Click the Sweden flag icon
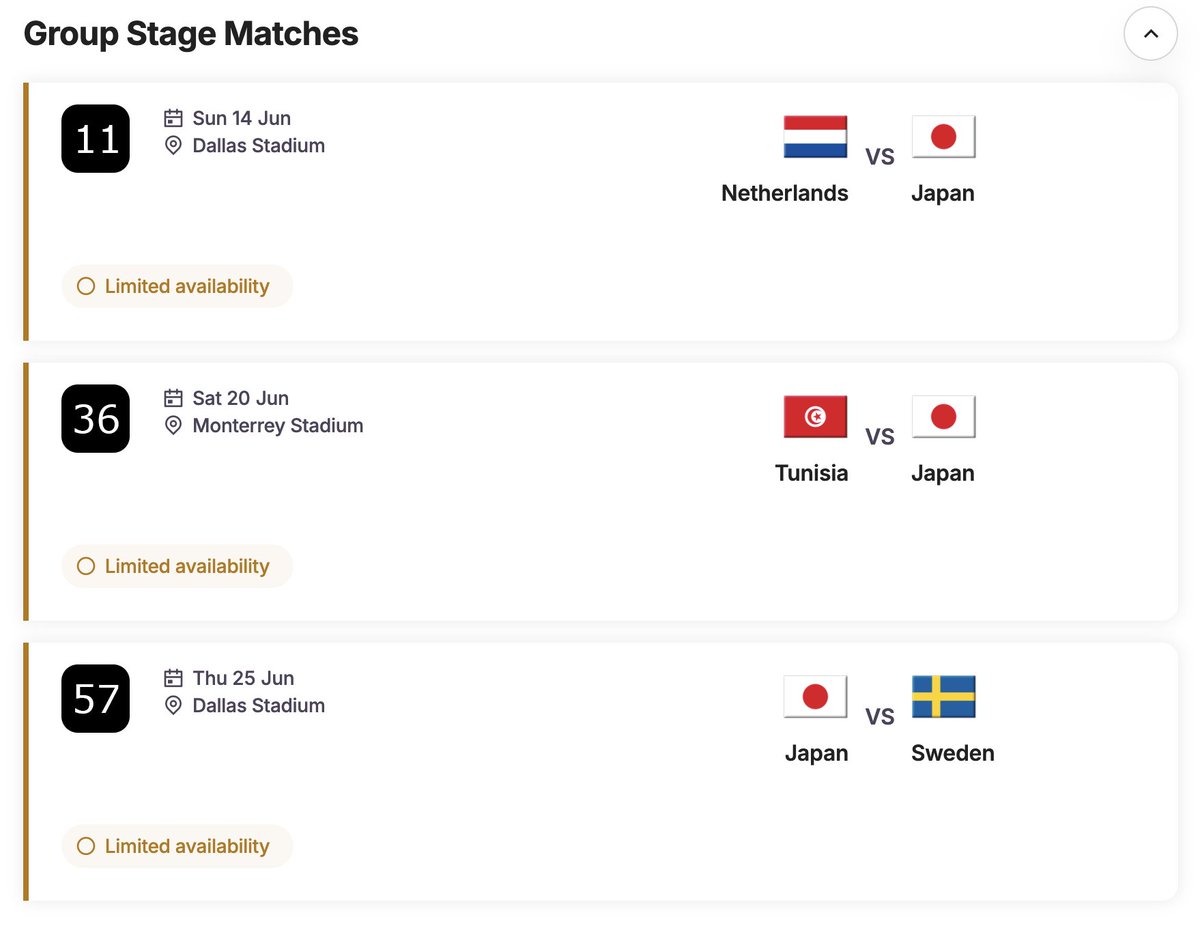 943,697
